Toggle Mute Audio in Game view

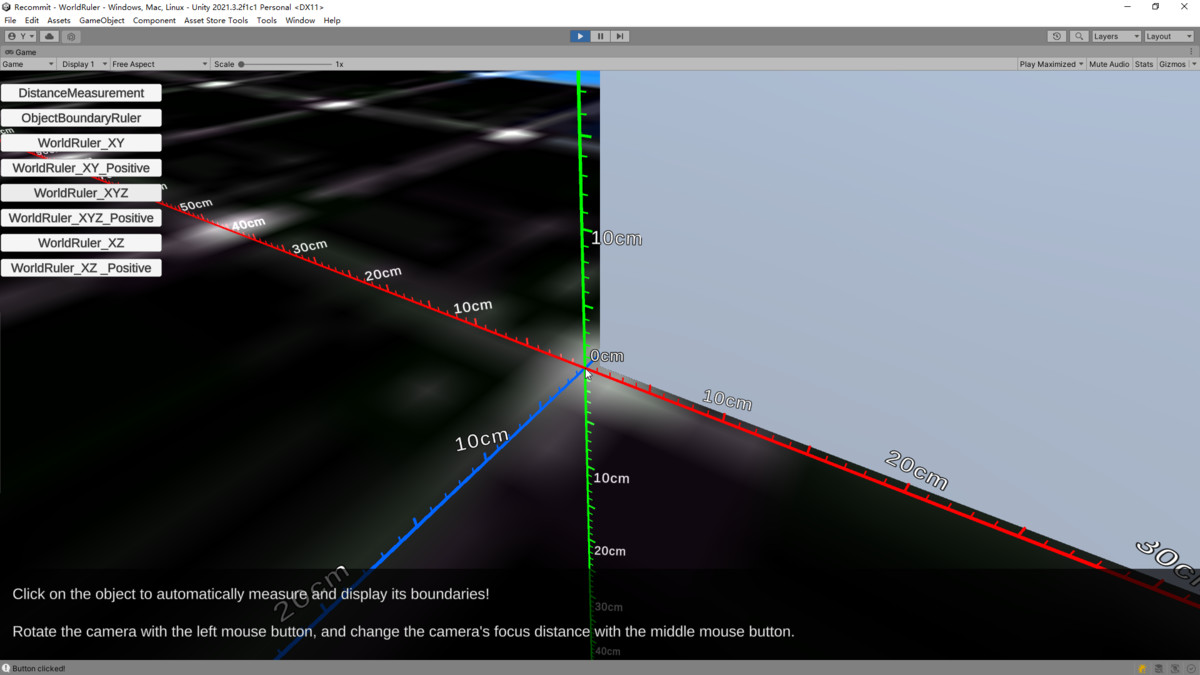coord(1109,64)
